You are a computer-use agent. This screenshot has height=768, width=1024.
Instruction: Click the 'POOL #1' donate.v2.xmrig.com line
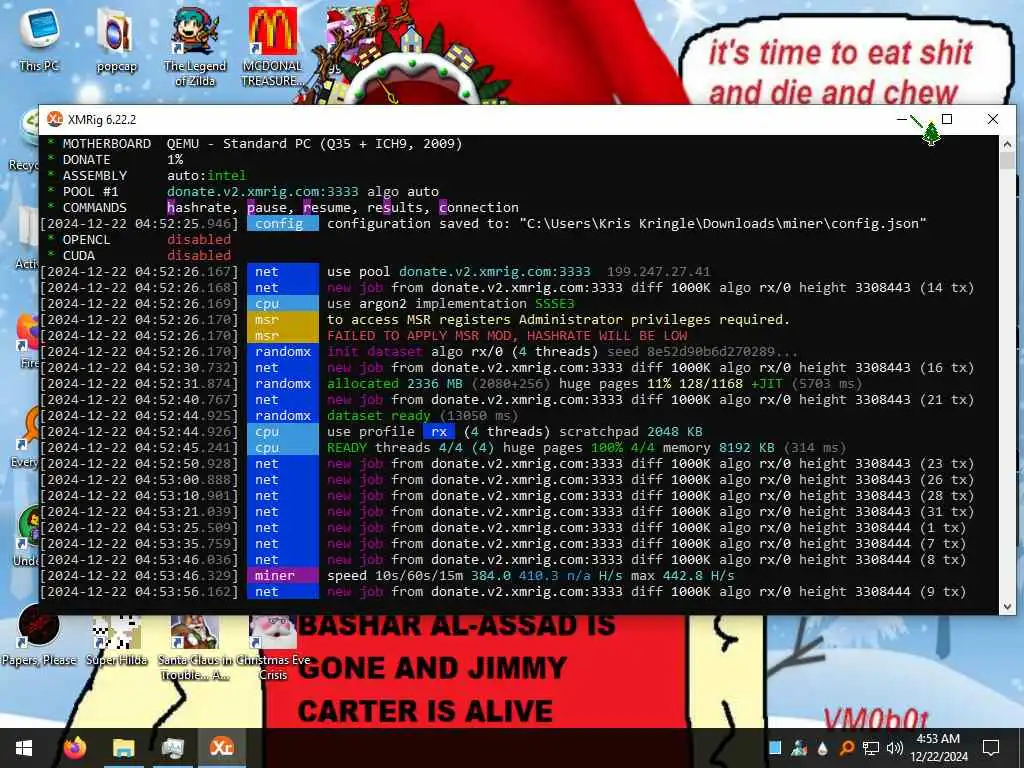[x=243, y=191]
